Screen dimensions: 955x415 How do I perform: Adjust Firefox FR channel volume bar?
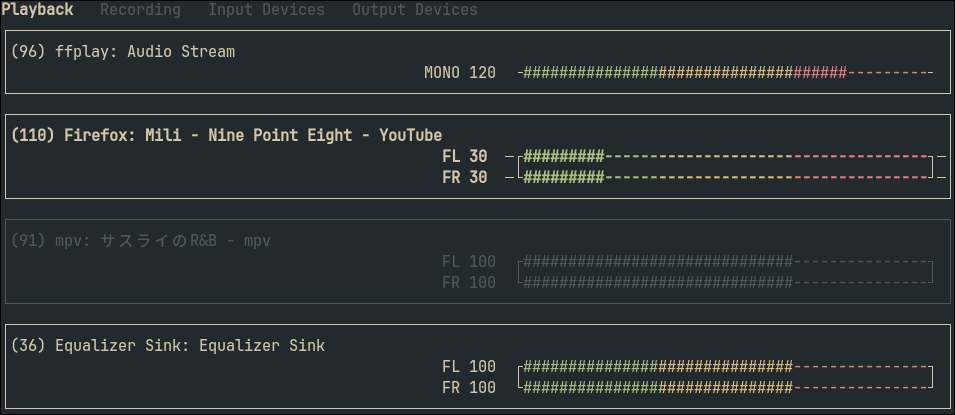click(x=725, y=177)
